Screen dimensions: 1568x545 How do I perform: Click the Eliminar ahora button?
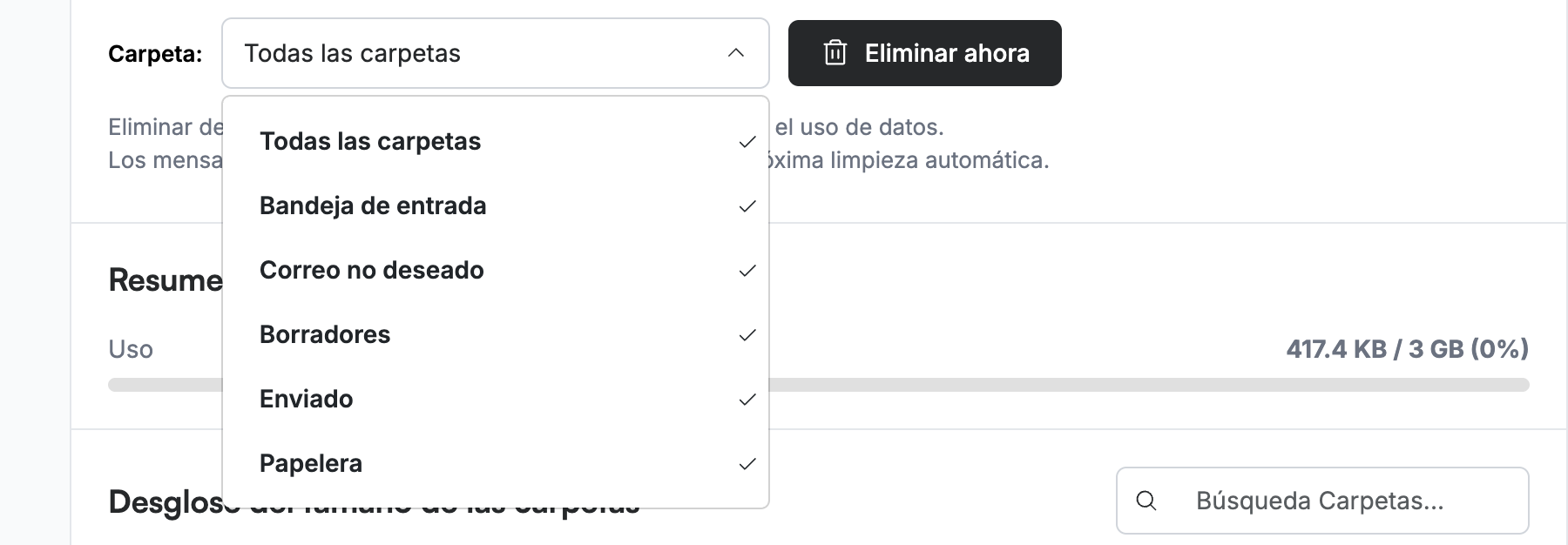click(x=924, y=53)
